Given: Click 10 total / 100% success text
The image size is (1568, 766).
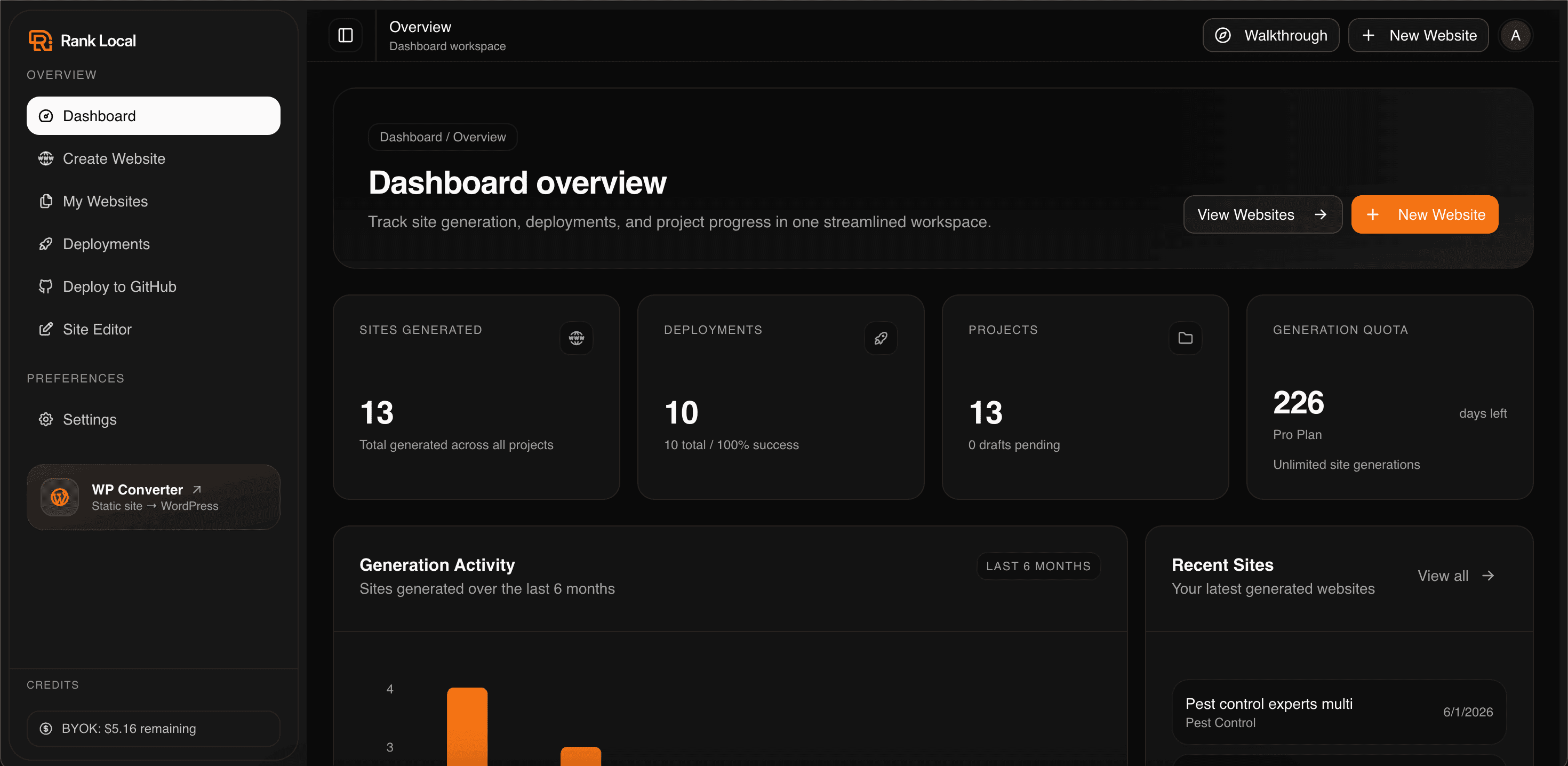Looking at the screenshot, I should [731, 445].
